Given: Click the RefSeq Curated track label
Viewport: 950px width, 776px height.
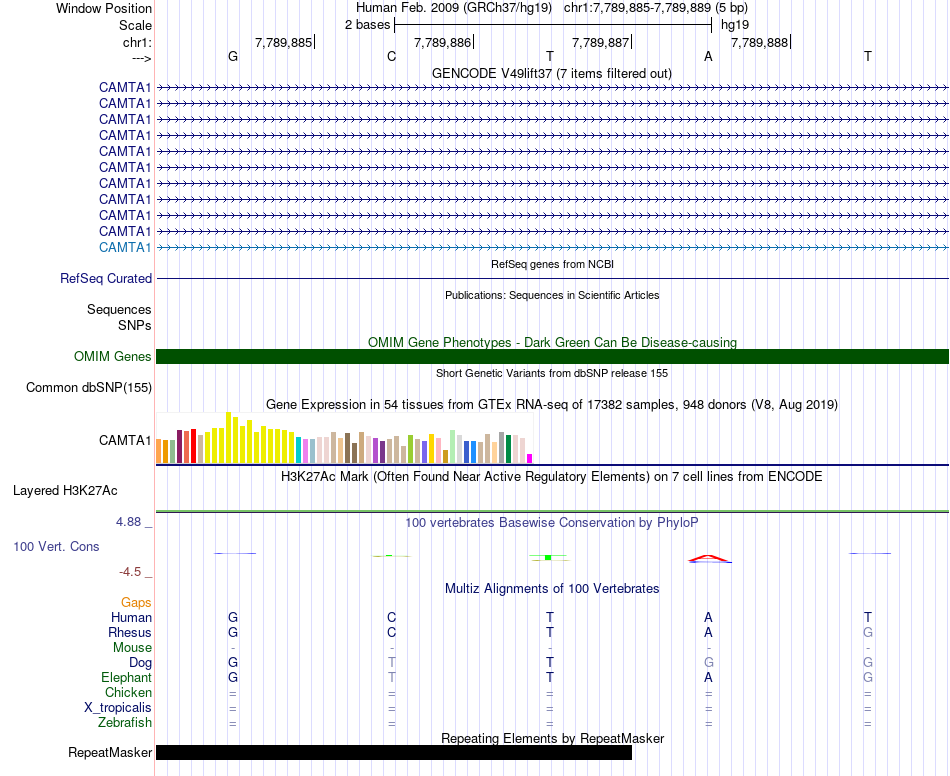Looking at the screenshot, I should click(105, 279).
